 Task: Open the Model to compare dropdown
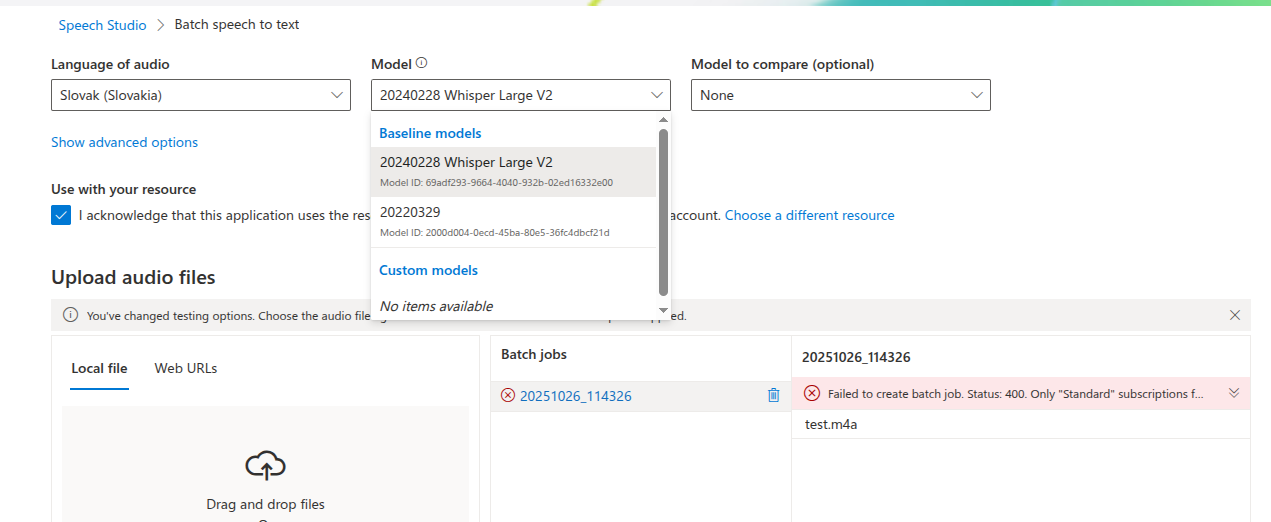[840, 95]
